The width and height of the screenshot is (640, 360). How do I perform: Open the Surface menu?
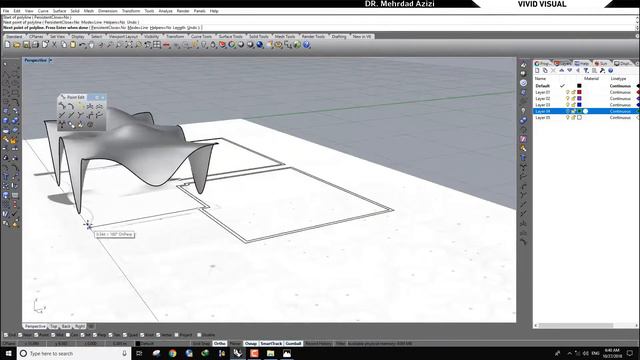(59, 11)
